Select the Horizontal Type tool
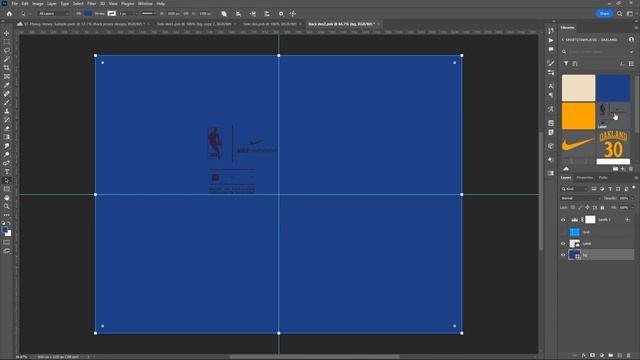The width and height of the screenshot is (640, 360). (x=7, y=171)
